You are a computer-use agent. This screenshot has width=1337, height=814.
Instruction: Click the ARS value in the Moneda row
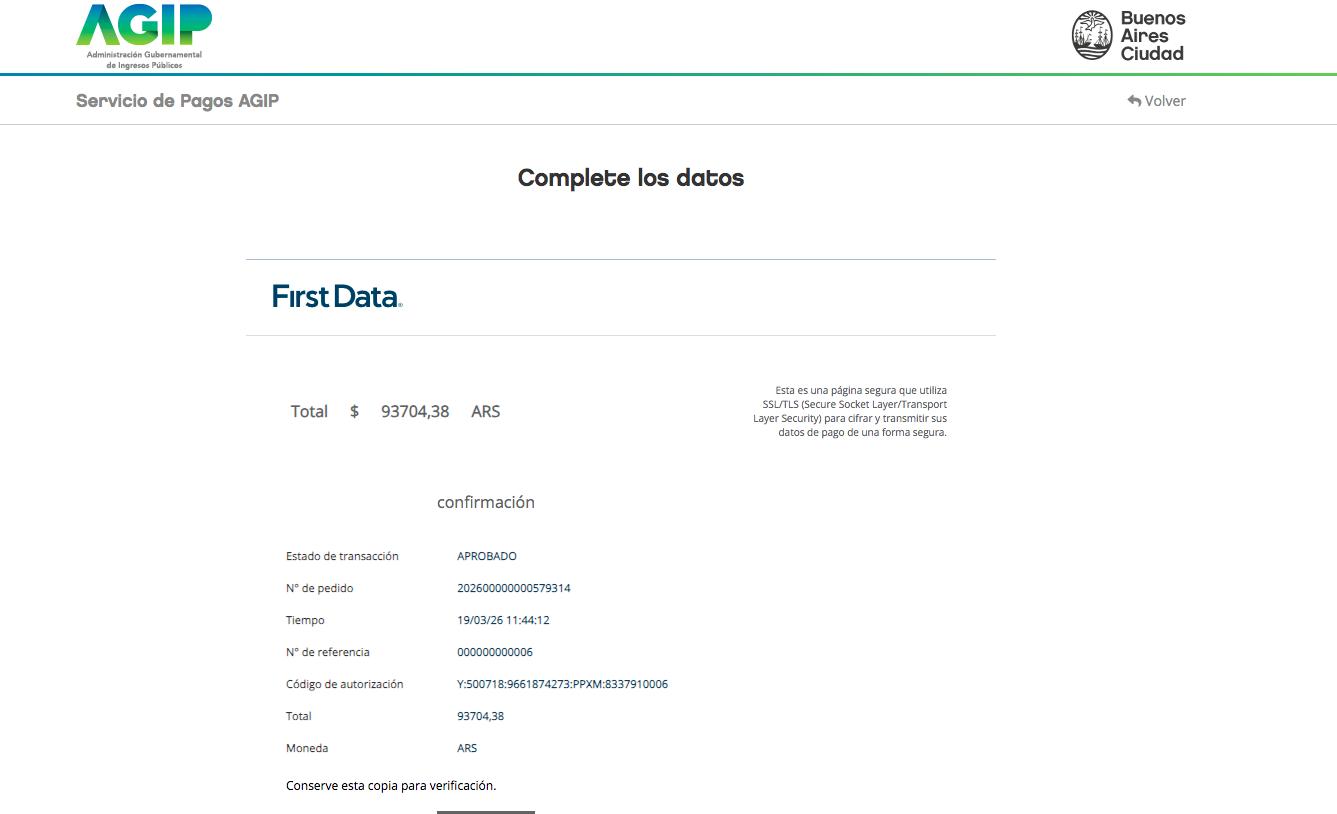pos(467,748)
